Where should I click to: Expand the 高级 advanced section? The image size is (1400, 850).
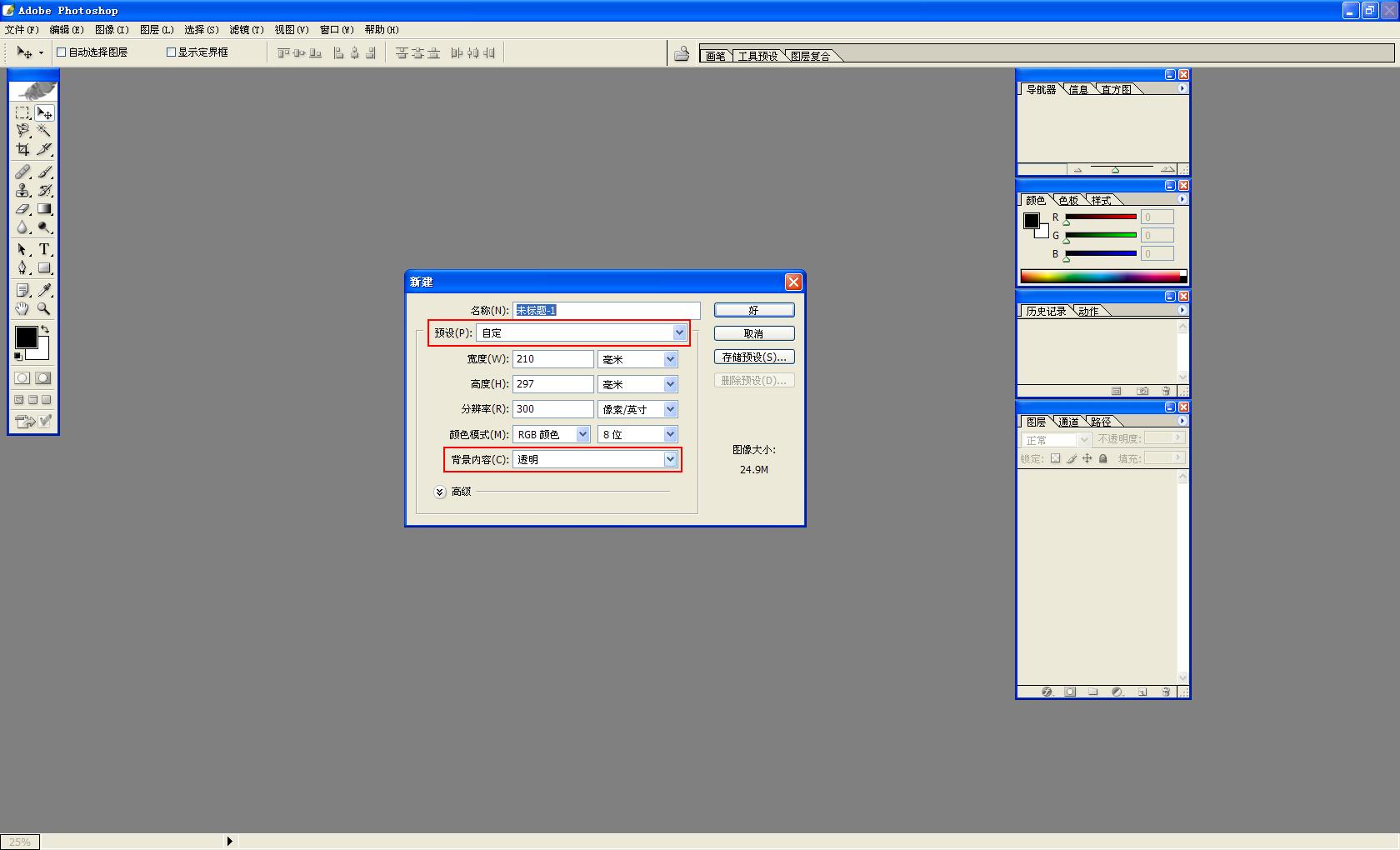click(440, 492)
